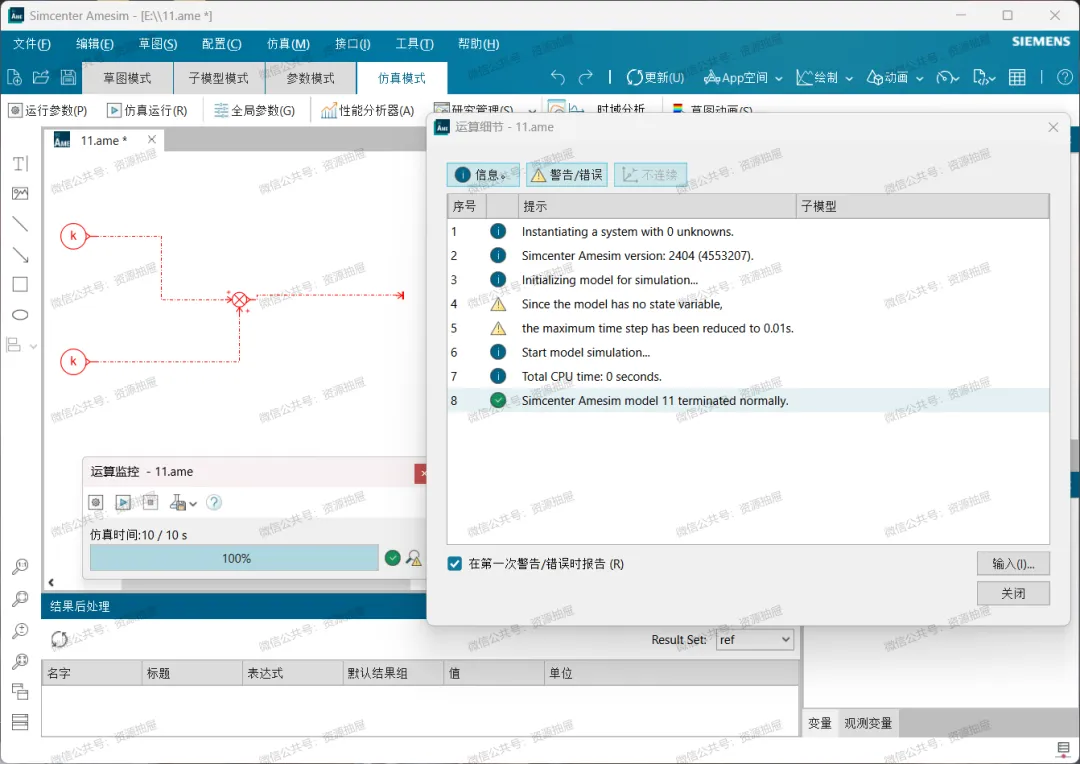Screen dimensions: 1080x764
Task: Click the warning magnifier icon beside progress bar
Action: click(414, 558)
